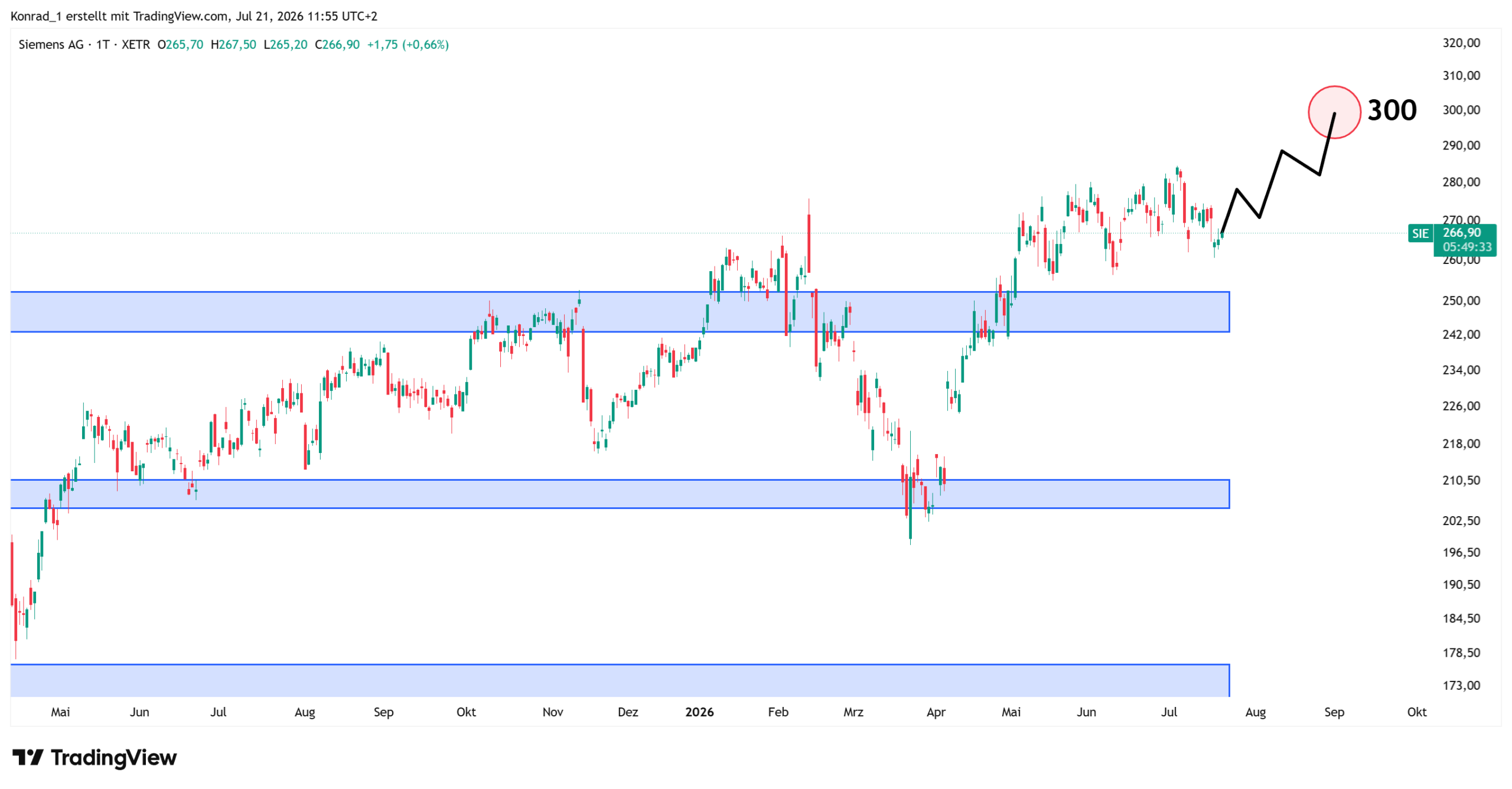The image size is (1512, 789).
Task: Select the blue zone between 242 and 250
Action: [x=620, y=312]
